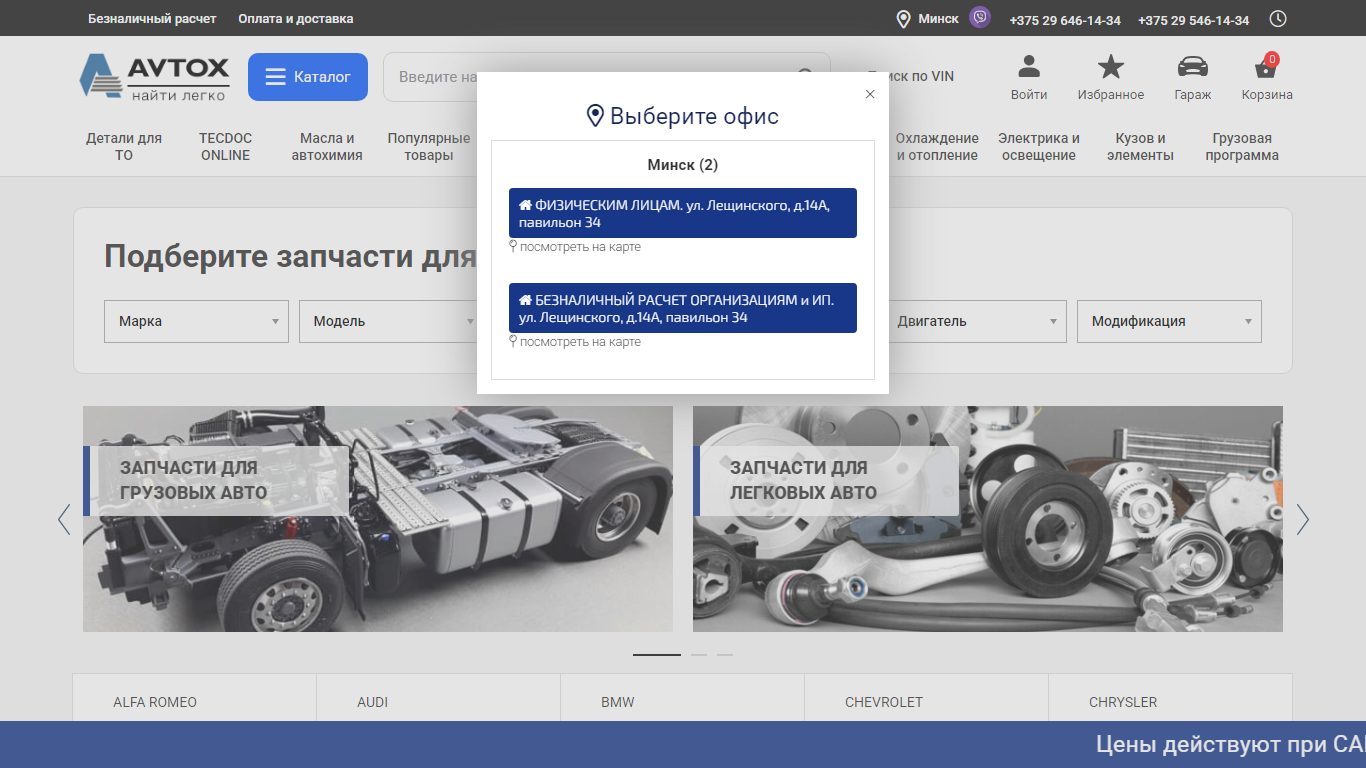The image size is (1366, 768).
Task: Open Запчасти для грузовых авто banner
Action: pyautogui.click(x=378, y=519)
